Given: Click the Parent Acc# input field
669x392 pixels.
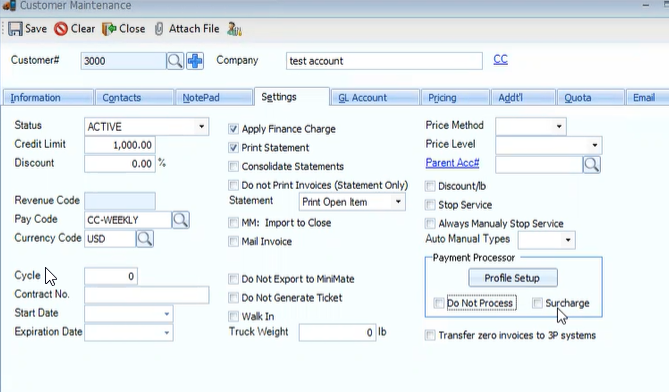Looking at the screenshot, I should click(x=539, y=165).
